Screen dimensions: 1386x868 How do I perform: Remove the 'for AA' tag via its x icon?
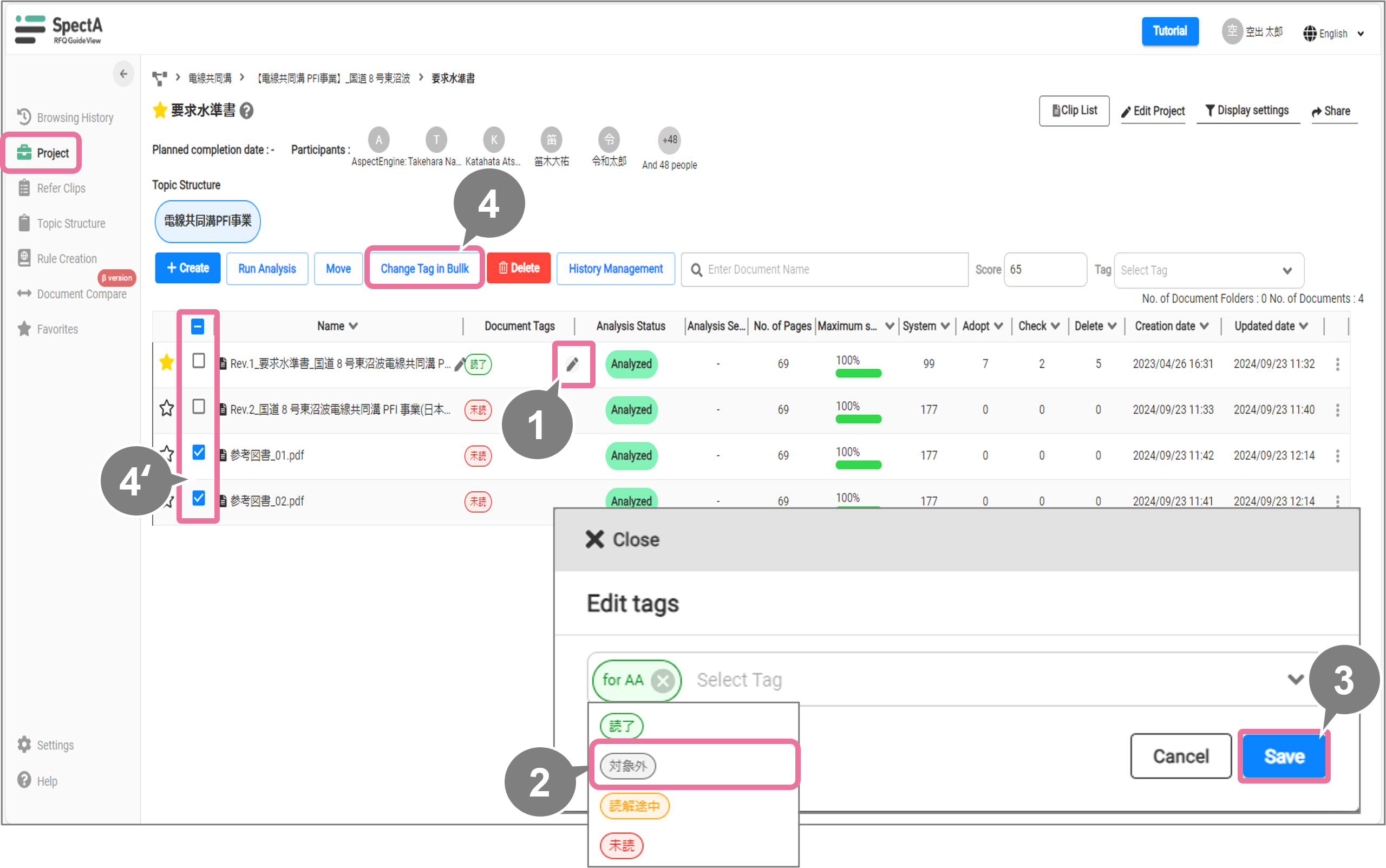[663, 681]
